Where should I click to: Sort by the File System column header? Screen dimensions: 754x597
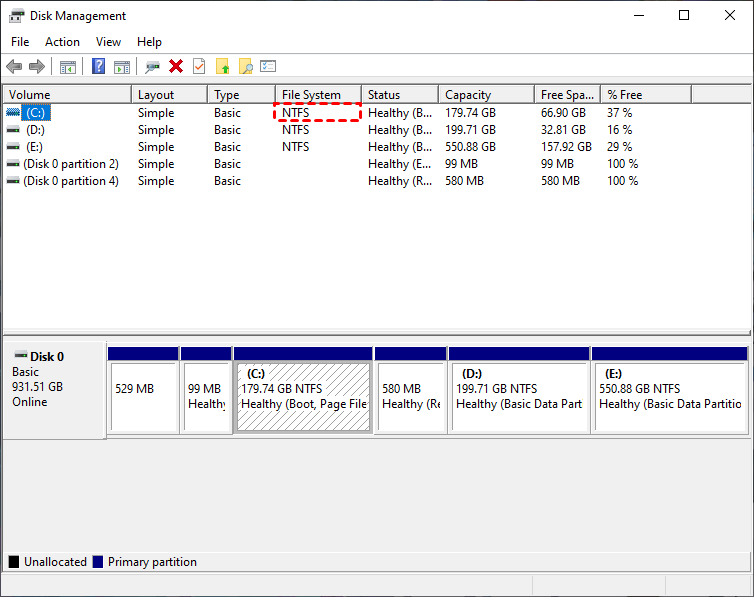pyautogui.click(x=319, y=95)
